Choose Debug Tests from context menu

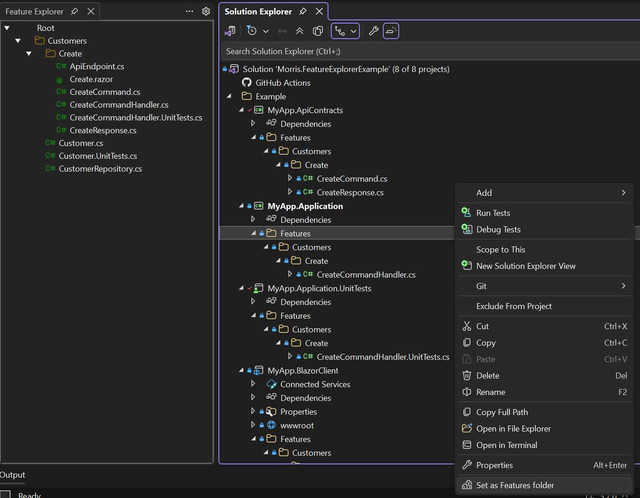(544, 230)
